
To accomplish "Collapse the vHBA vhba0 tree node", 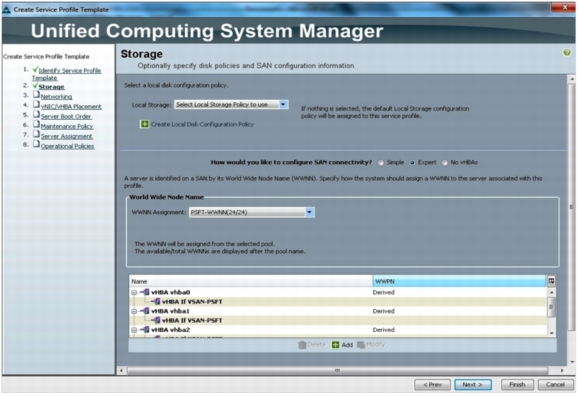I will pyautogui.click(x=134, y=292).
